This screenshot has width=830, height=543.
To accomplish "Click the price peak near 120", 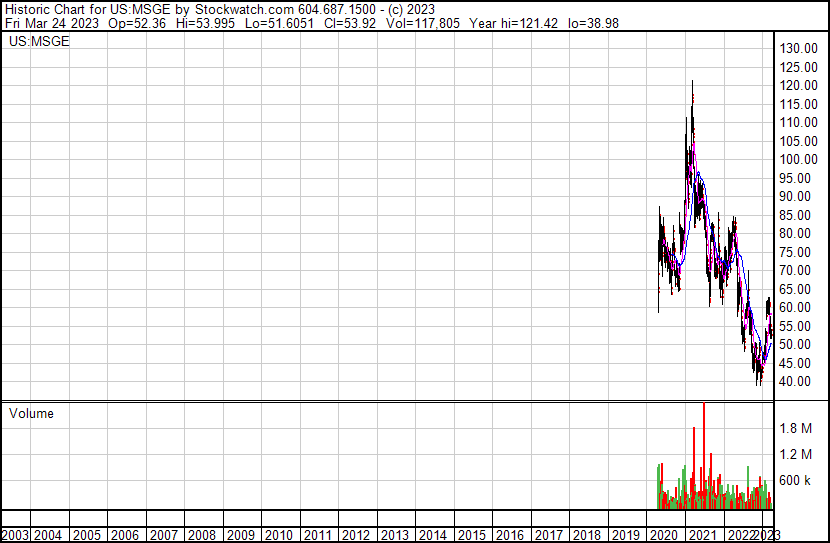I will point(691,82).
